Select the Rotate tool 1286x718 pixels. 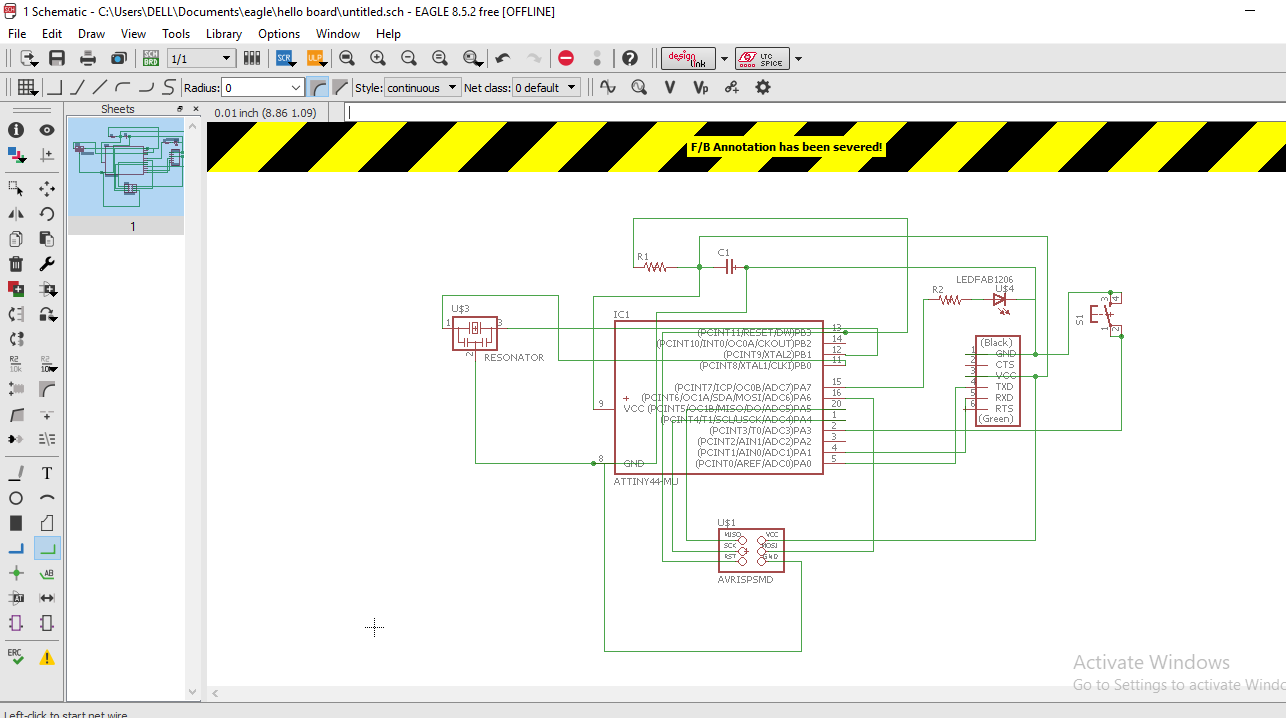coord(47,214)
